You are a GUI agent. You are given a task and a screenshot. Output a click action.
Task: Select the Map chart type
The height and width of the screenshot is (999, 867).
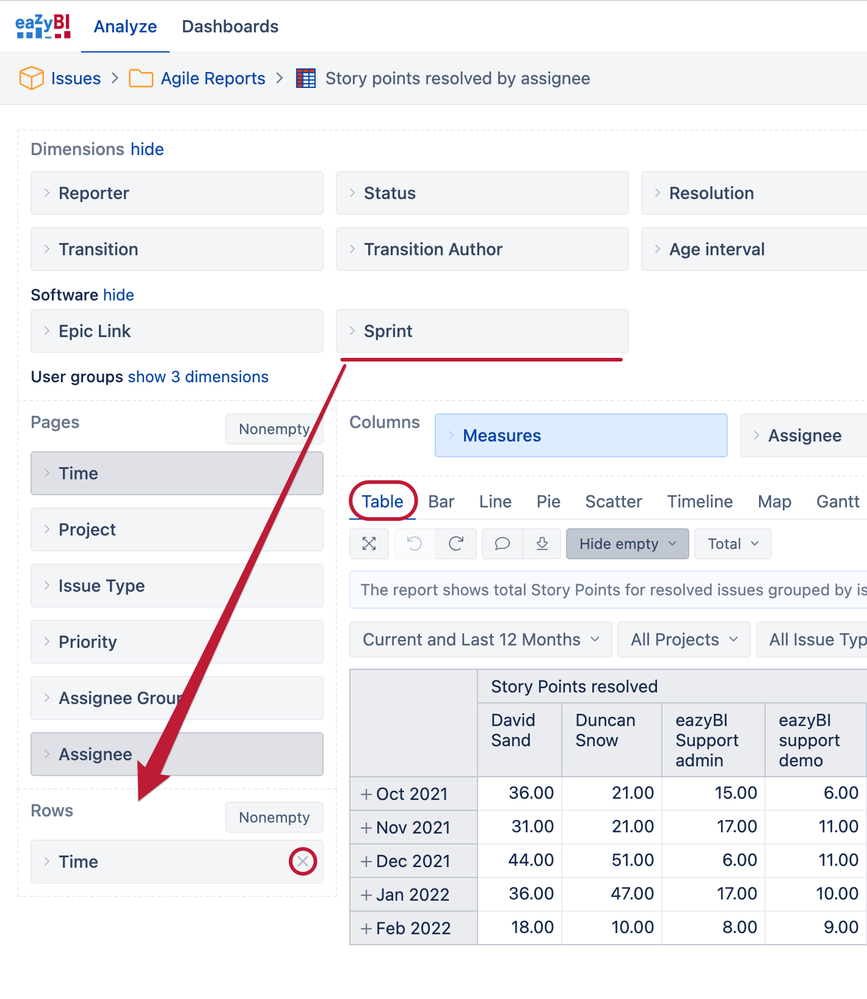pos(774,501)
